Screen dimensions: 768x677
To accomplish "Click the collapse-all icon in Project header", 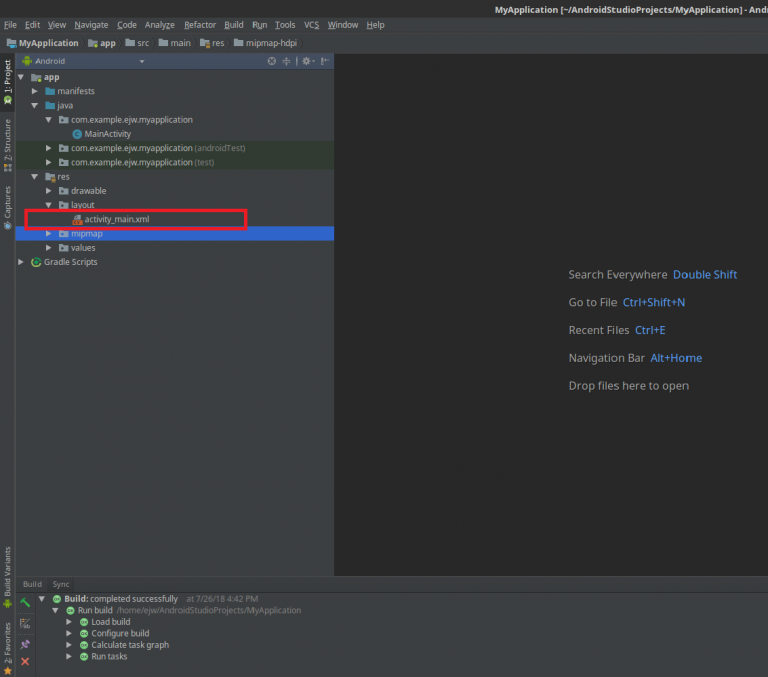I will (287, 61).
